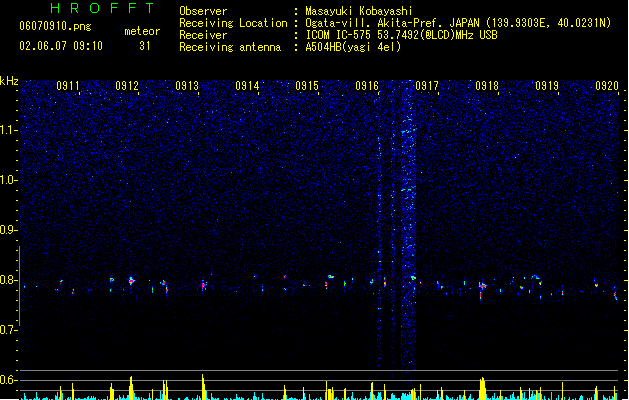Screen dimensions: 629x400
Task: Click the meteor count 31
Action: [x=145, y=46]
